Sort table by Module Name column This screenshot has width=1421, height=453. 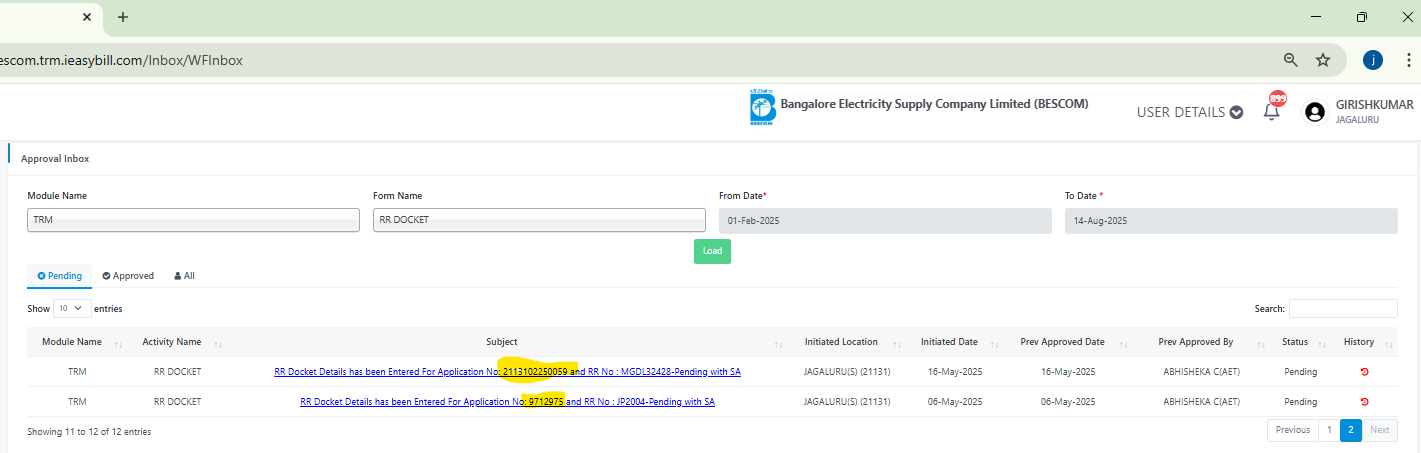[x=72, y=342]
